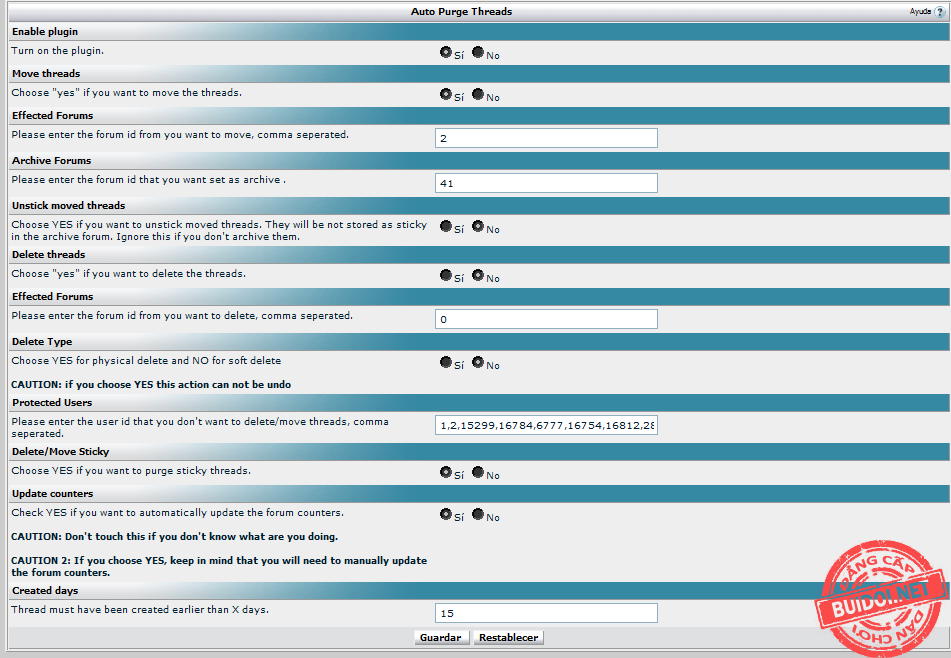
Task: Select Sí for Enable plugin
Action: [446, 52]
